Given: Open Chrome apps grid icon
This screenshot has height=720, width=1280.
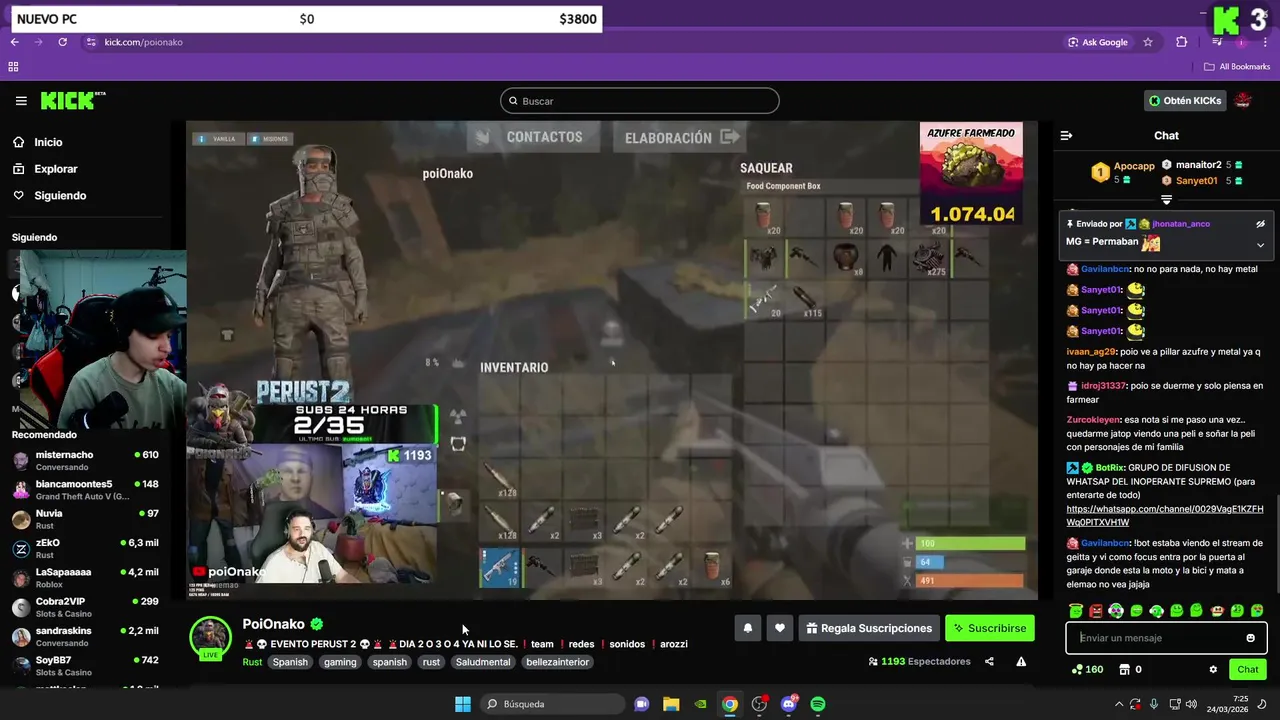Looking at the screenshot, I should pyautogui.click(x=13, y=67).
